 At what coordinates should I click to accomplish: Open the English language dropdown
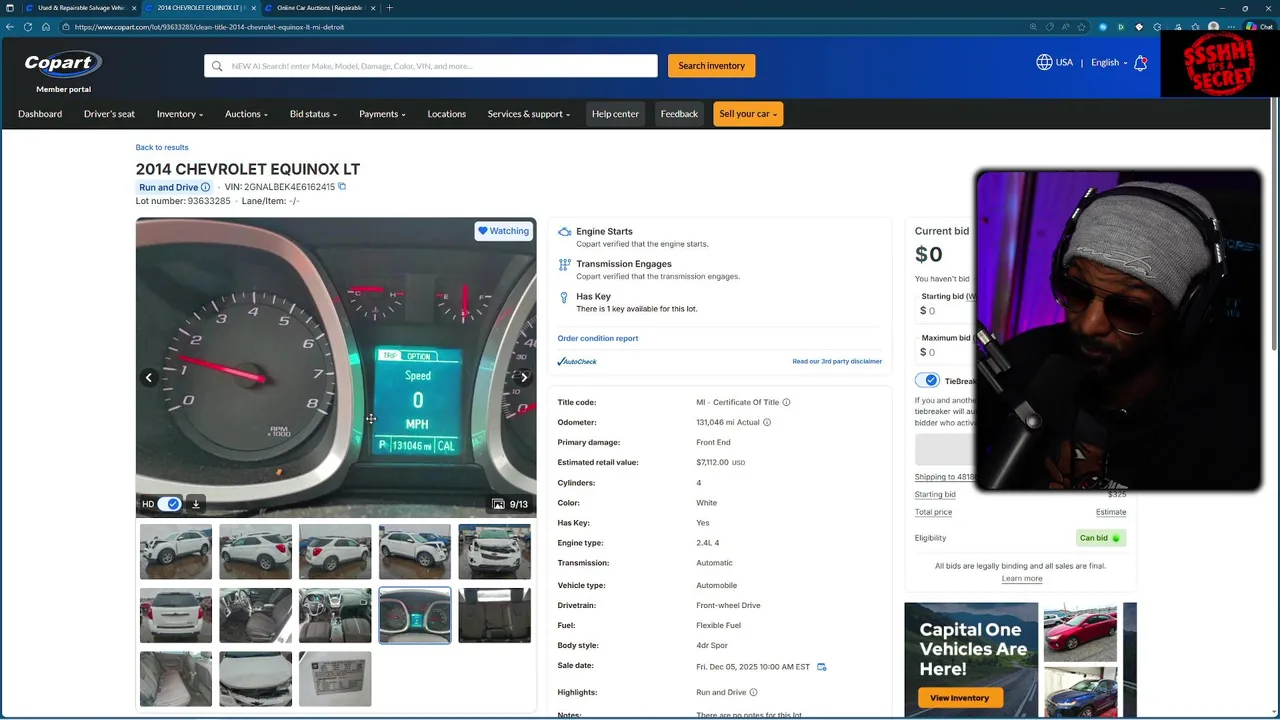(x=1109, y=62)
